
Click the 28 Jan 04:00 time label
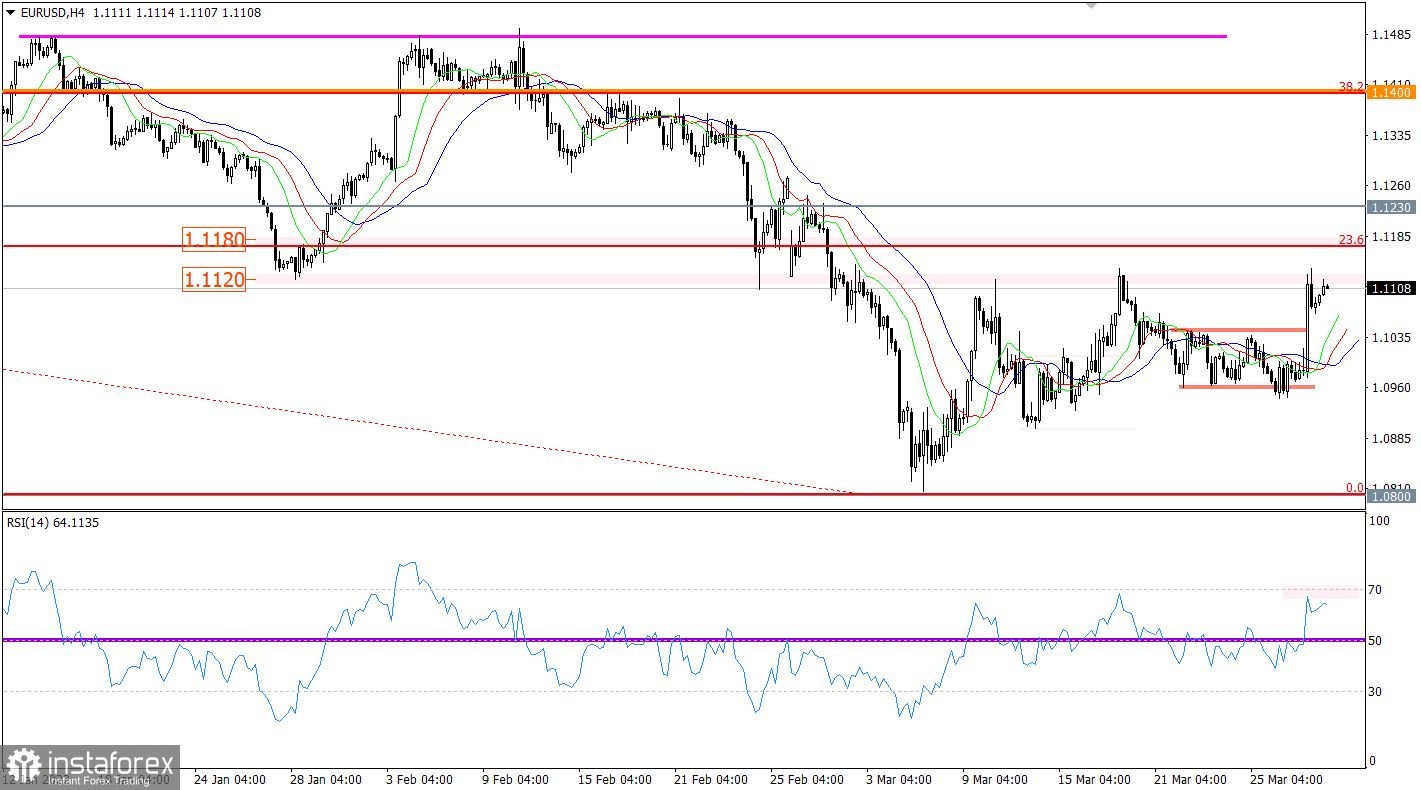pos(325,779)
